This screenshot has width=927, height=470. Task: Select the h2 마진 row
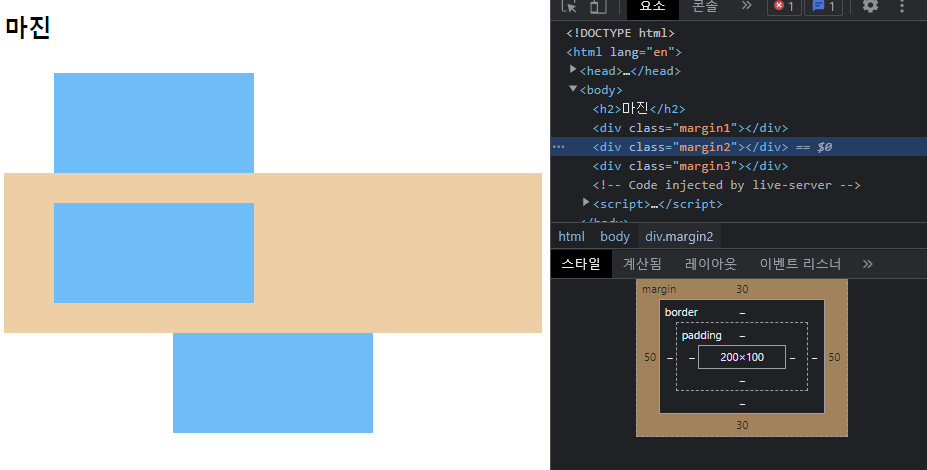tap(638, 109)
